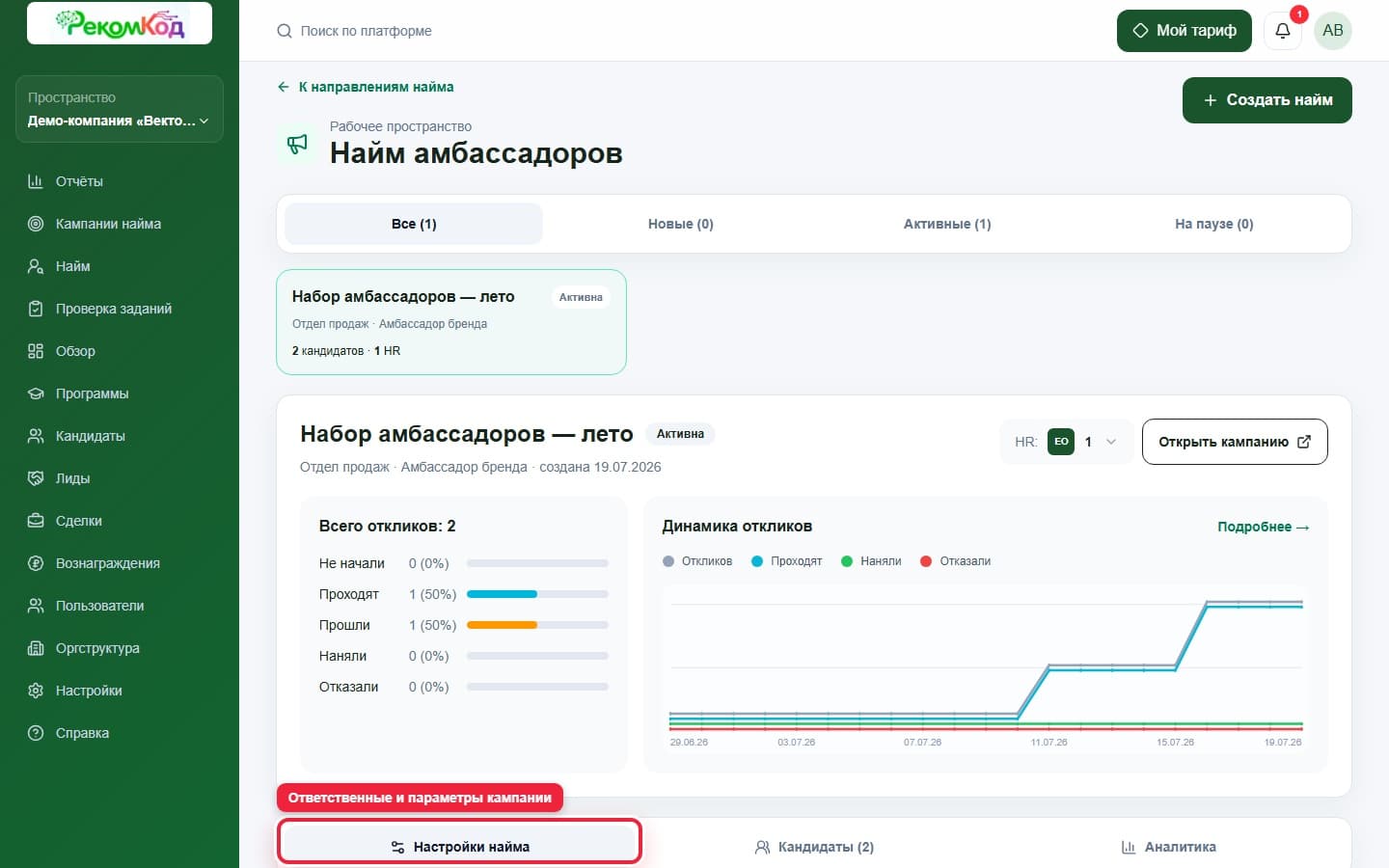Click the Справка question mark icon
This screenshot has width=1389, height=868.
pyautogui.click(x=36, y=733)
